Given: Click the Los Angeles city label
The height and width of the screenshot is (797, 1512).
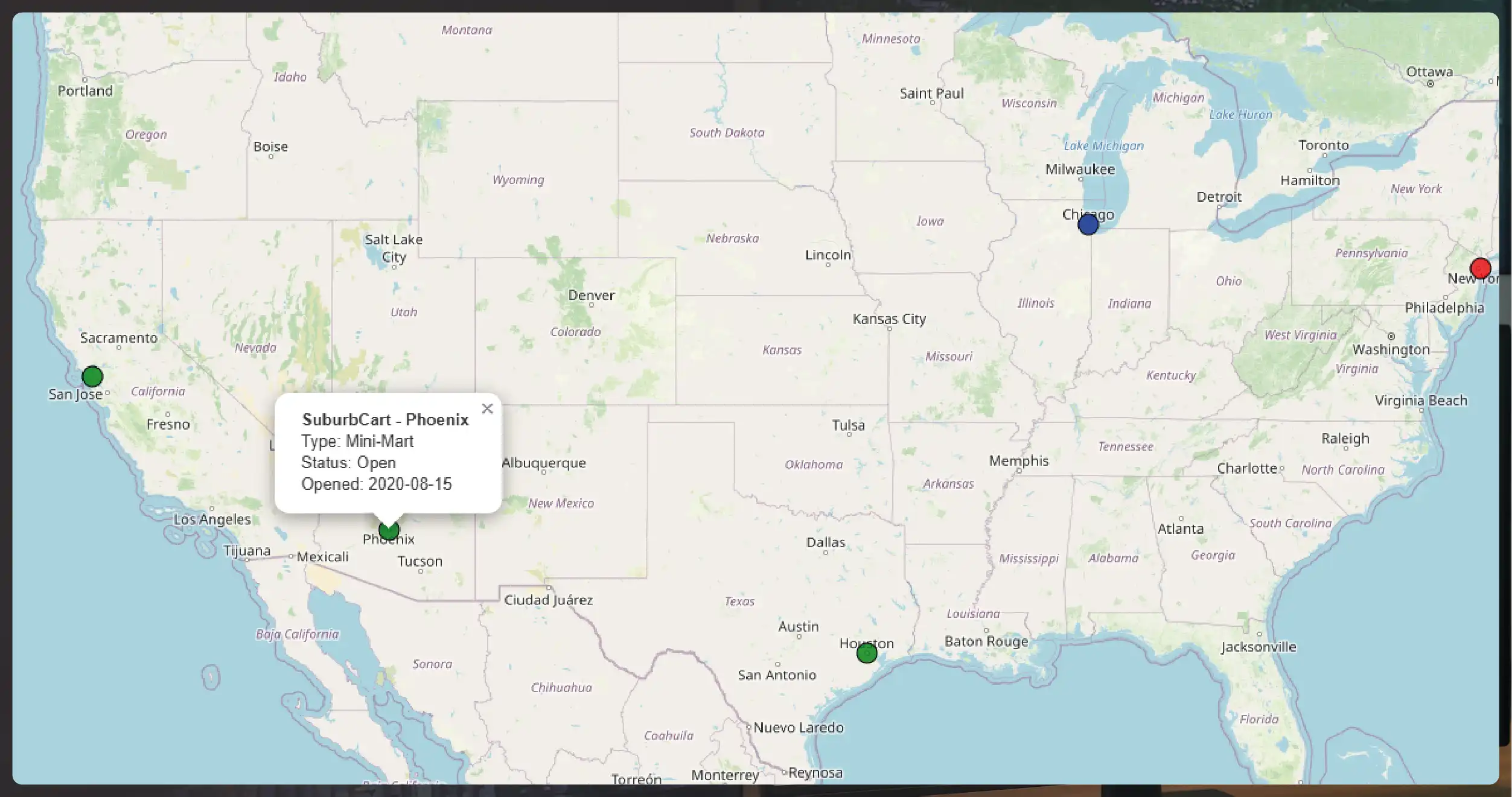Looking at the screenshot, I should (x=212, y=519).
